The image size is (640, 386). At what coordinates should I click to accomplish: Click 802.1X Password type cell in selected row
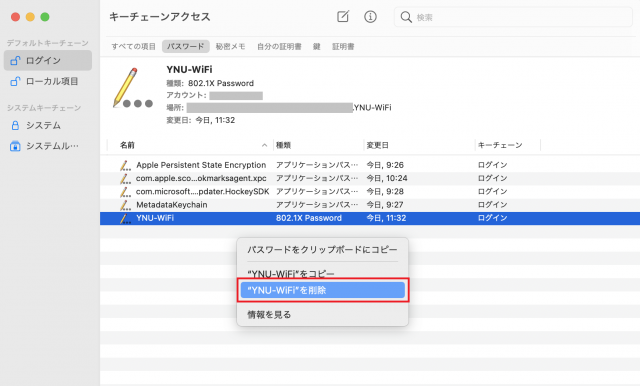click(x=309, y=218)
